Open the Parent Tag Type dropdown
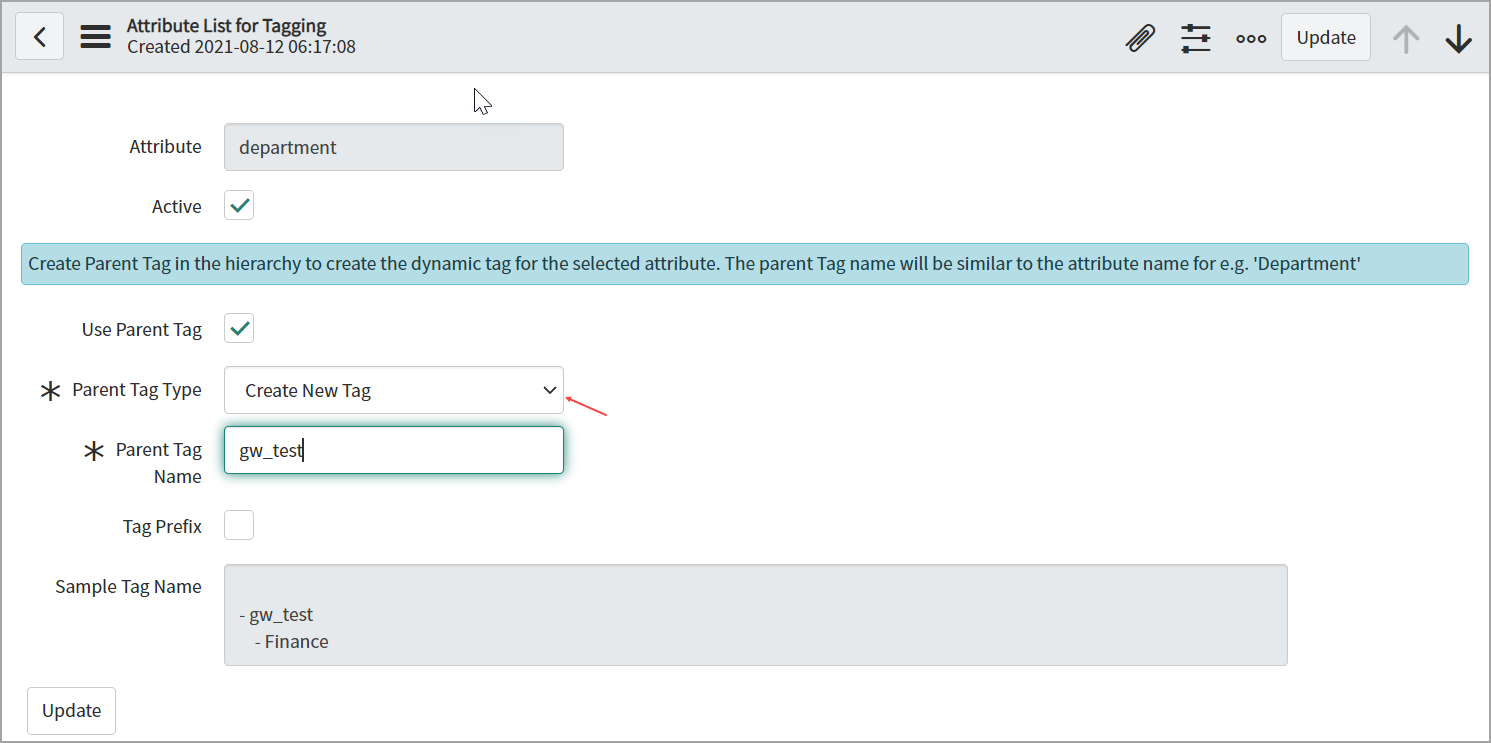Image resolution: width=1491 pixels, height=743 pixels. tap(393, 390)
